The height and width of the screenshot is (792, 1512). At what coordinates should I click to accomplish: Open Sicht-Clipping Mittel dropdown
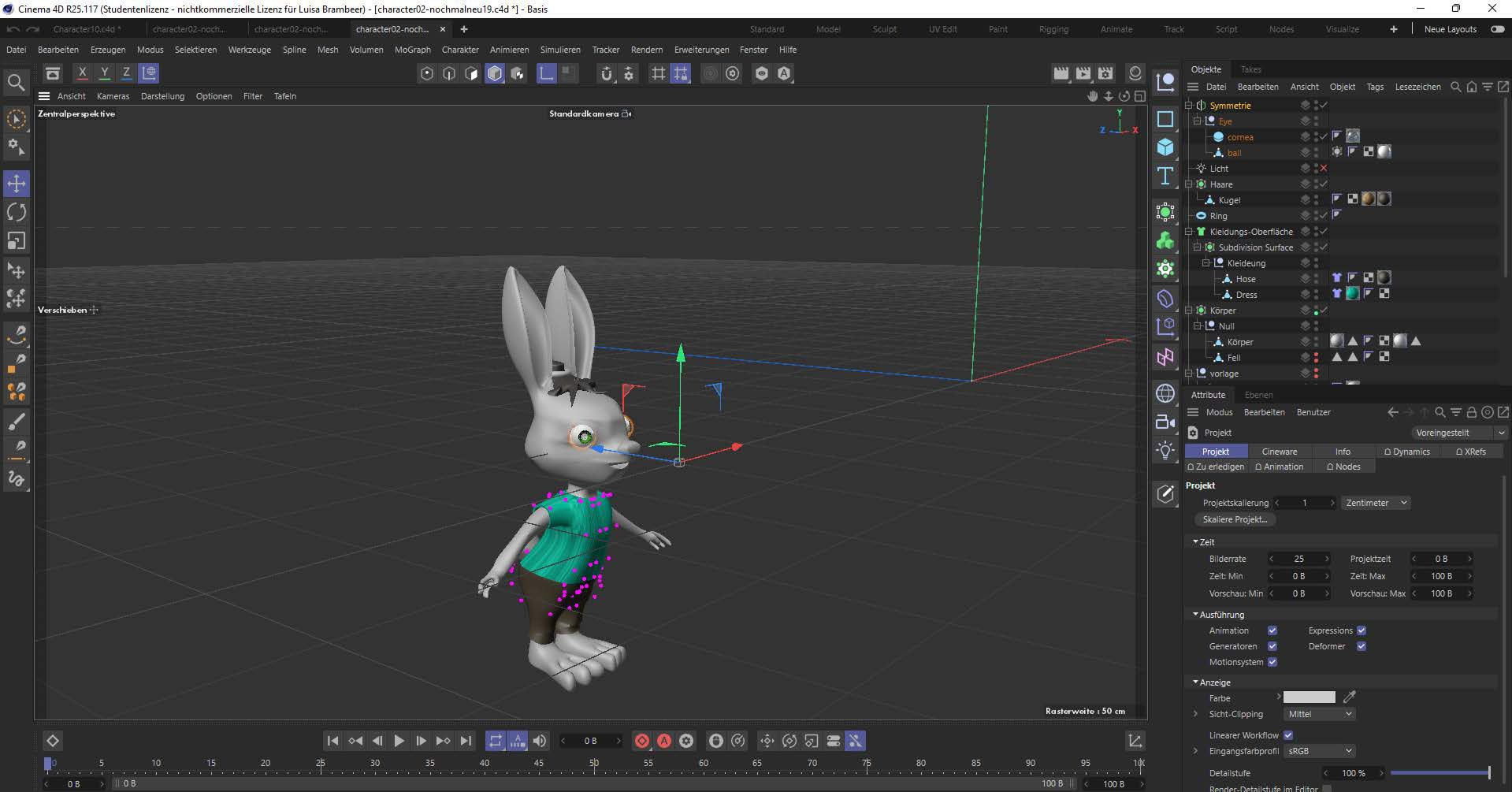coord(1319,714)
